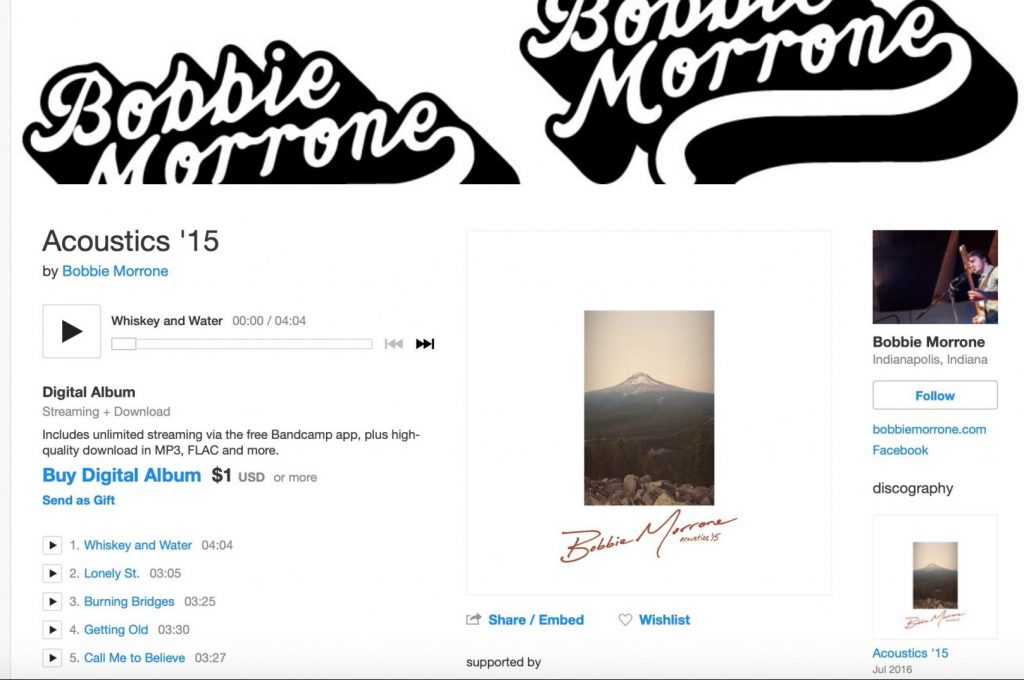Click the Share / Embed arrow icon
This screenshot has height=680, width=1024.
pyautogui.click(x=473, y=619)
